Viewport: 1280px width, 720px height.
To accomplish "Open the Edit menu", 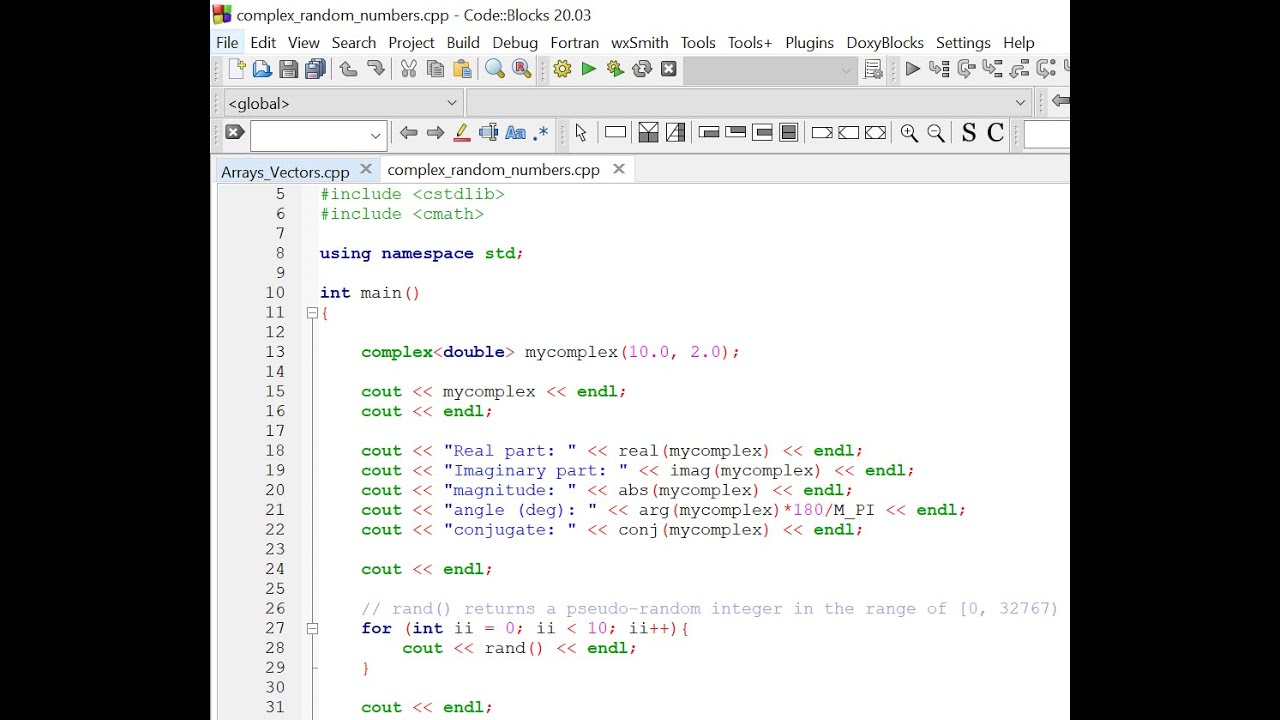I will [x=263, y=43].
